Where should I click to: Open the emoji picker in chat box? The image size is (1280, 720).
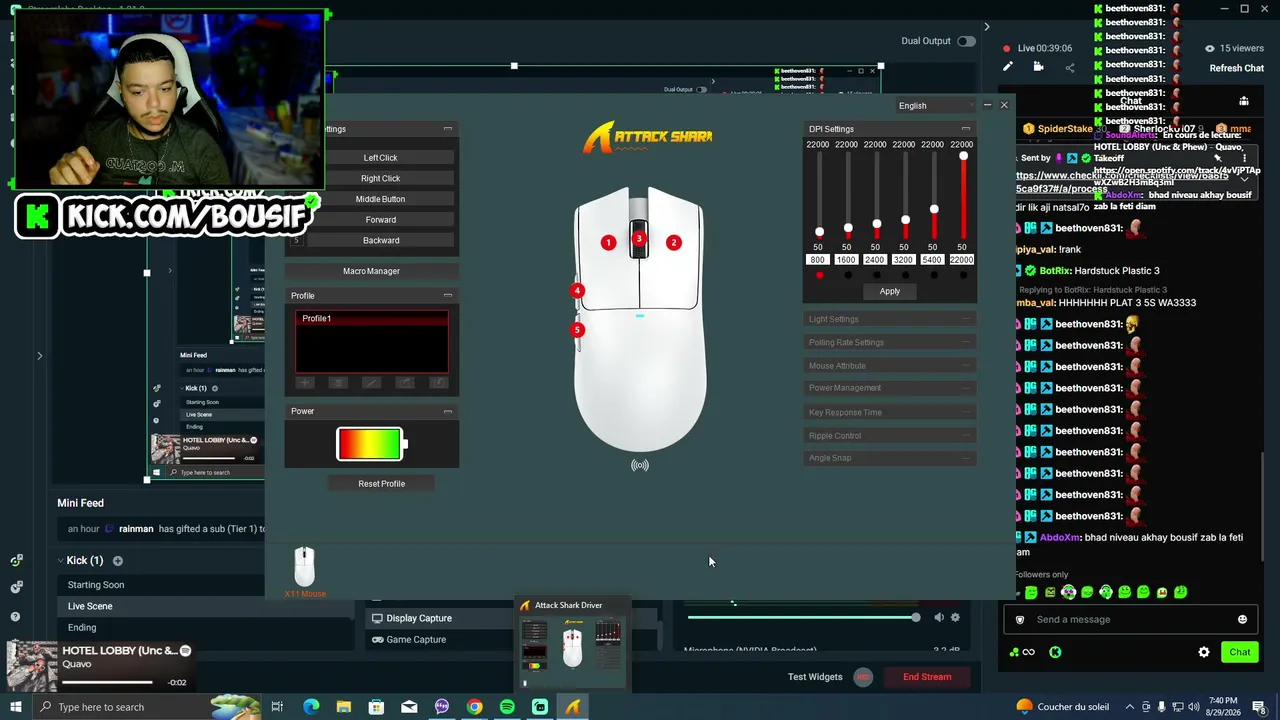(x=1242, y=620)
